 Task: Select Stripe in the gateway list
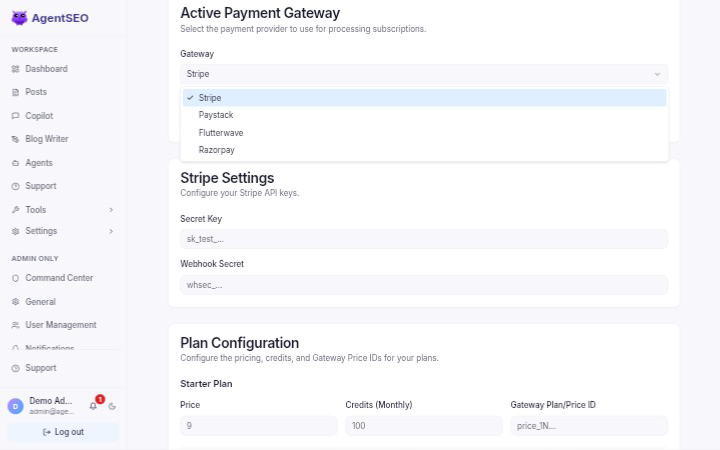tap(424, 98)
